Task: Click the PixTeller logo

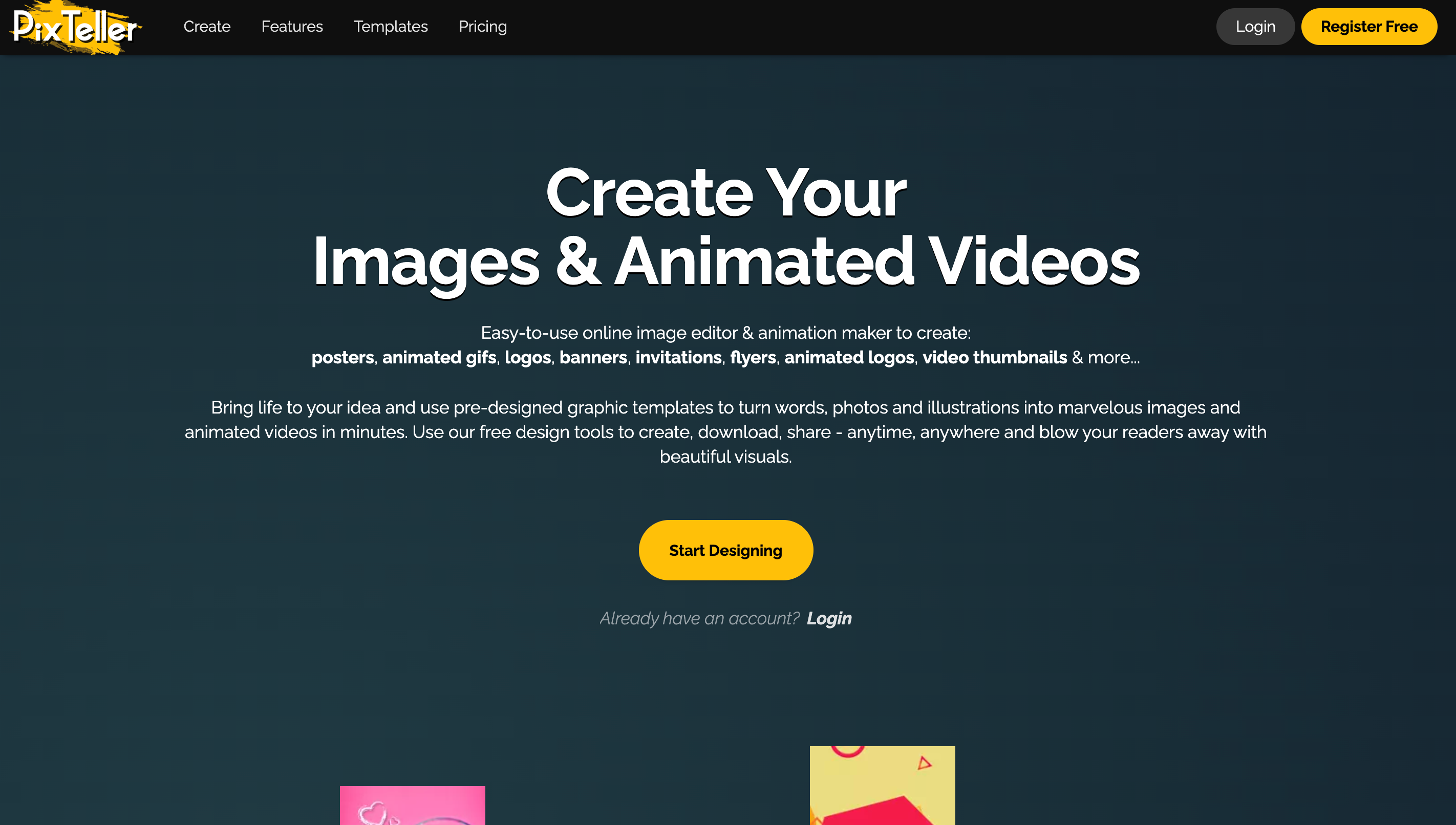Action: (75, 27)
